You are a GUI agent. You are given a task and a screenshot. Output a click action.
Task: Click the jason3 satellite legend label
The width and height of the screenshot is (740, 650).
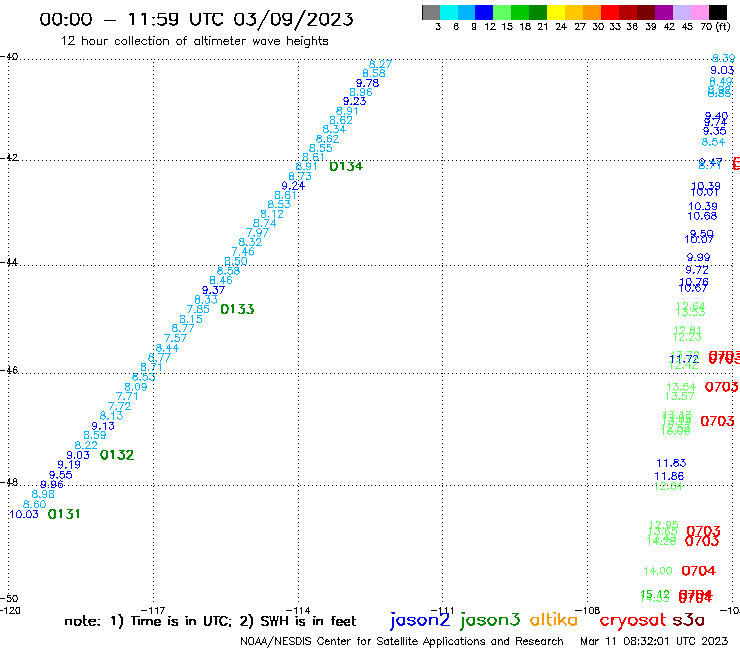tap(490, 620)
